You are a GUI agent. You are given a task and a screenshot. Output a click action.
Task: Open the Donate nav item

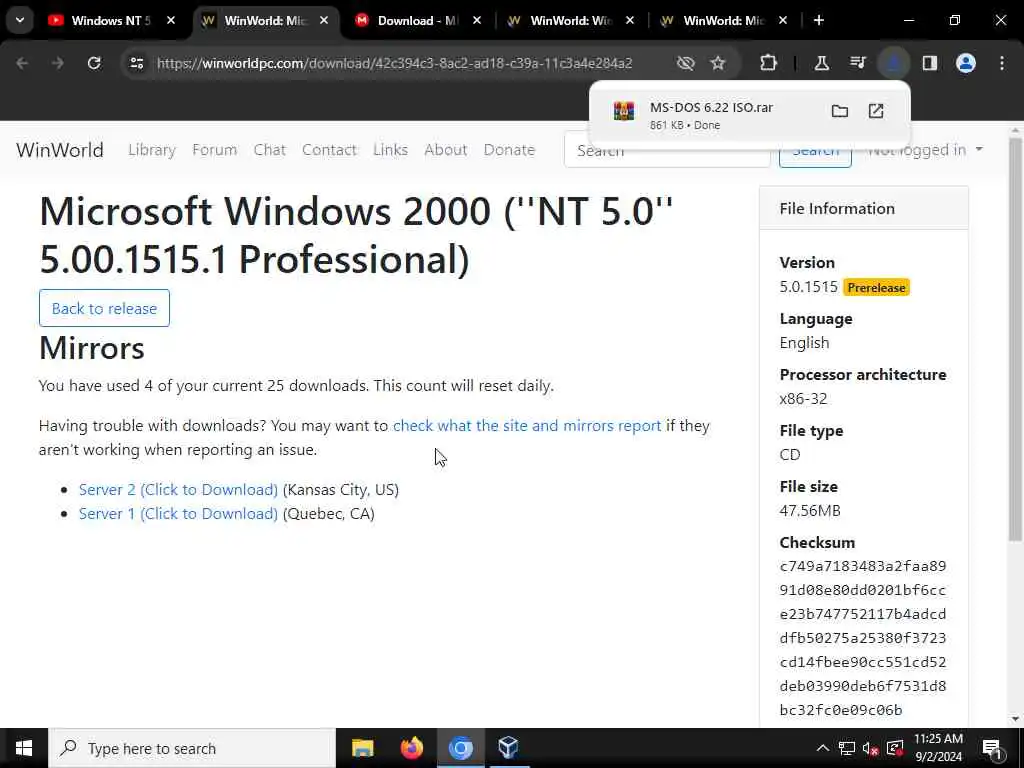pos(509,150)
